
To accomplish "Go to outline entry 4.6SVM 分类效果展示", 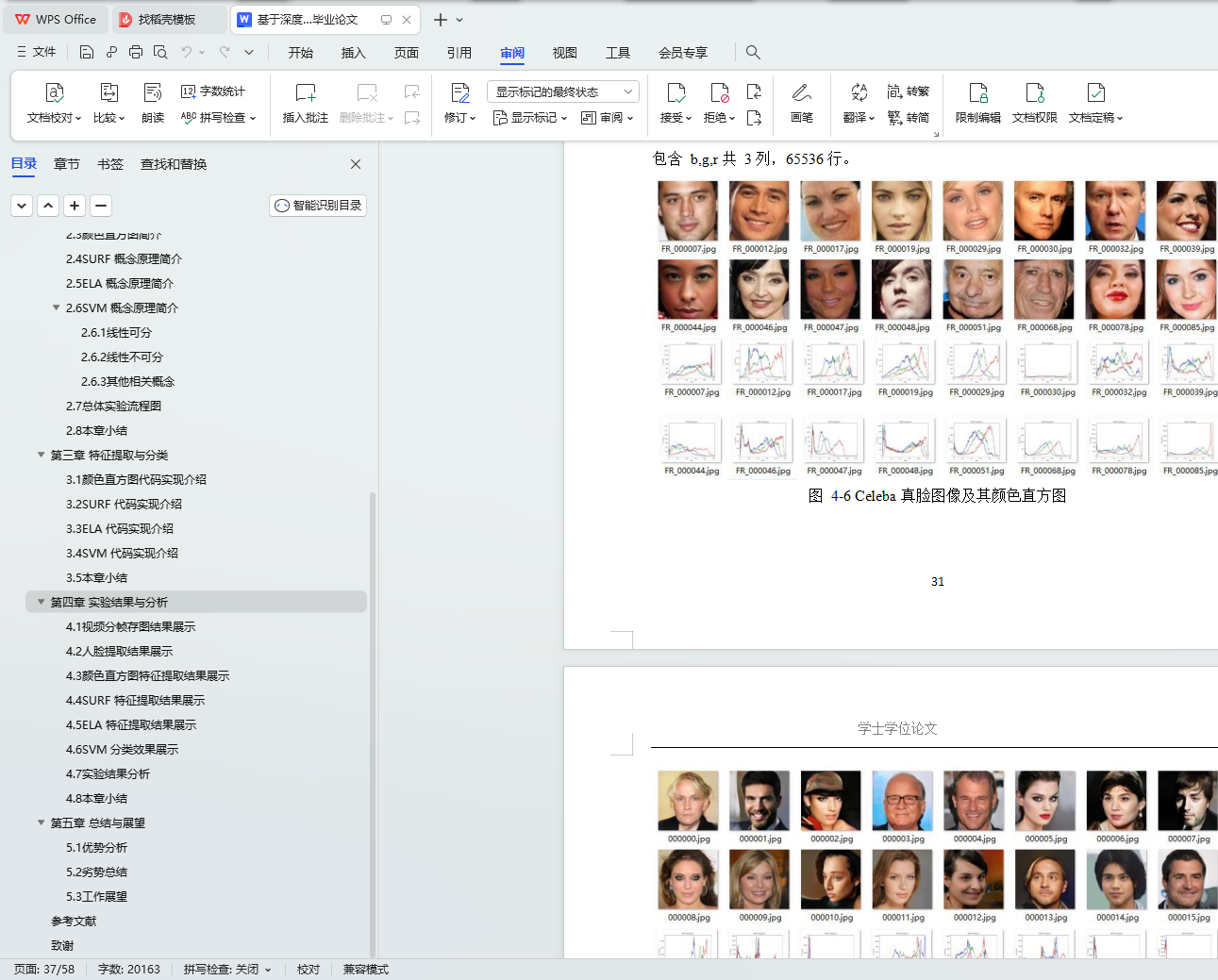I will [123, 749].
